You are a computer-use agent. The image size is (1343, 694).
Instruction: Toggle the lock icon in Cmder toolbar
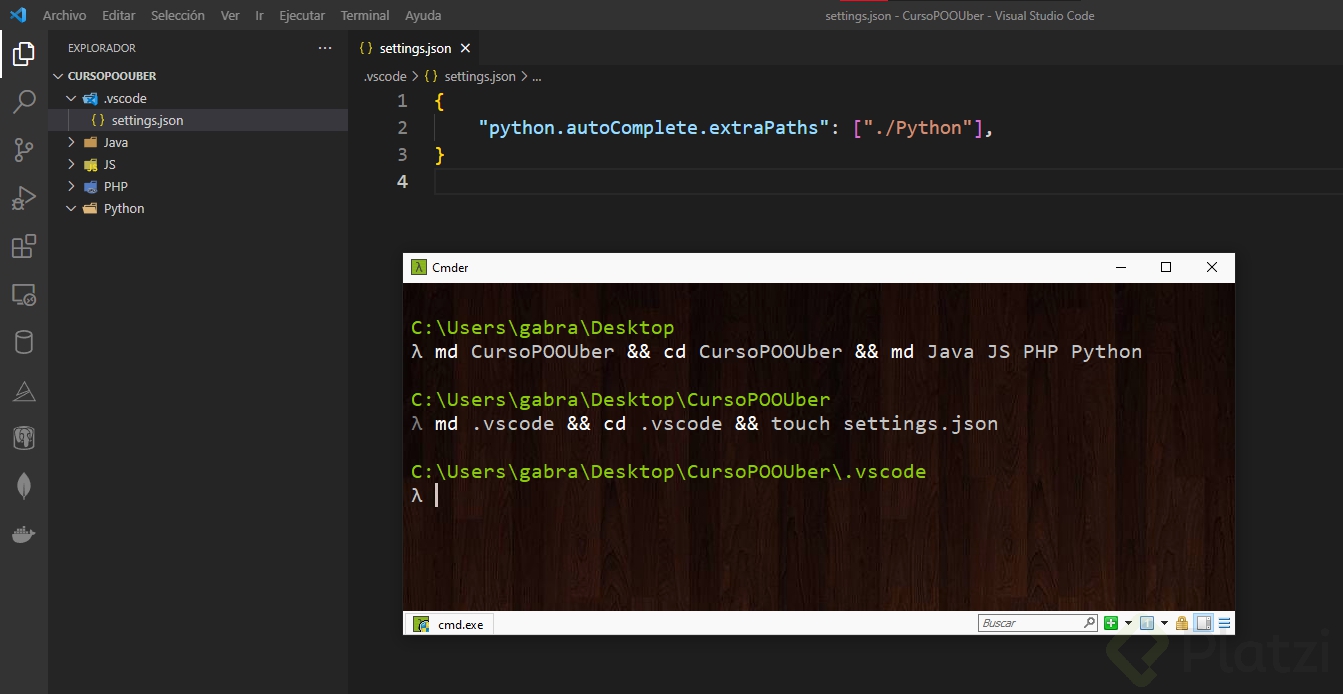pyautogui.click(x=1181, y=622)
